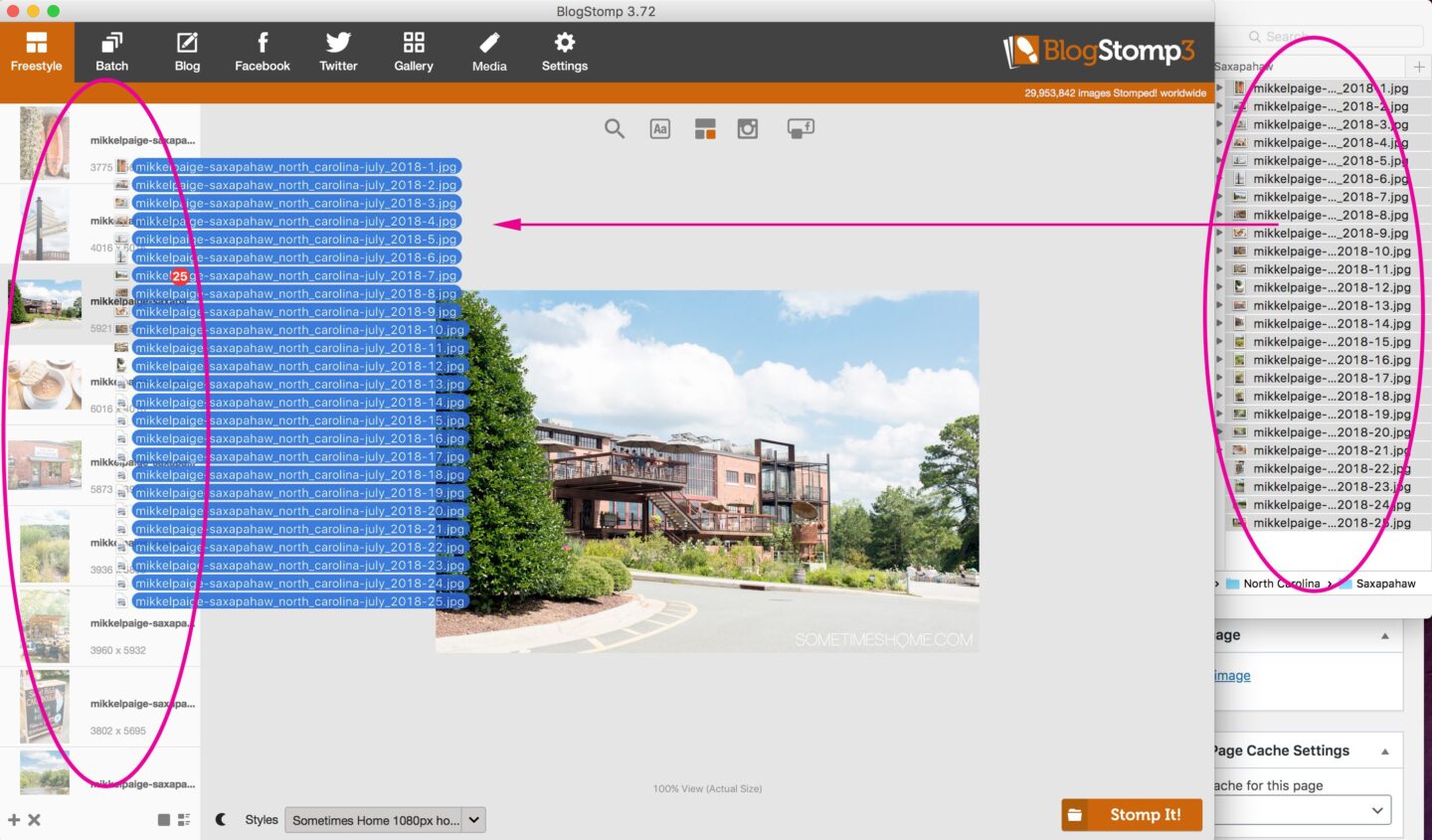This screenshot has width=1432, height=840.
Task: Select the Twitter sharing tab
Action: point(338,50)
